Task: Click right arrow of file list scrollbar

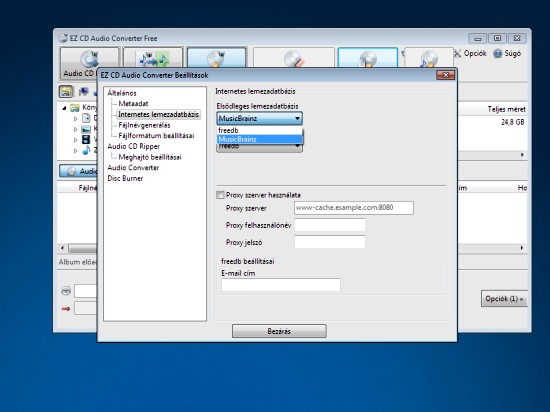Action: 522,248
